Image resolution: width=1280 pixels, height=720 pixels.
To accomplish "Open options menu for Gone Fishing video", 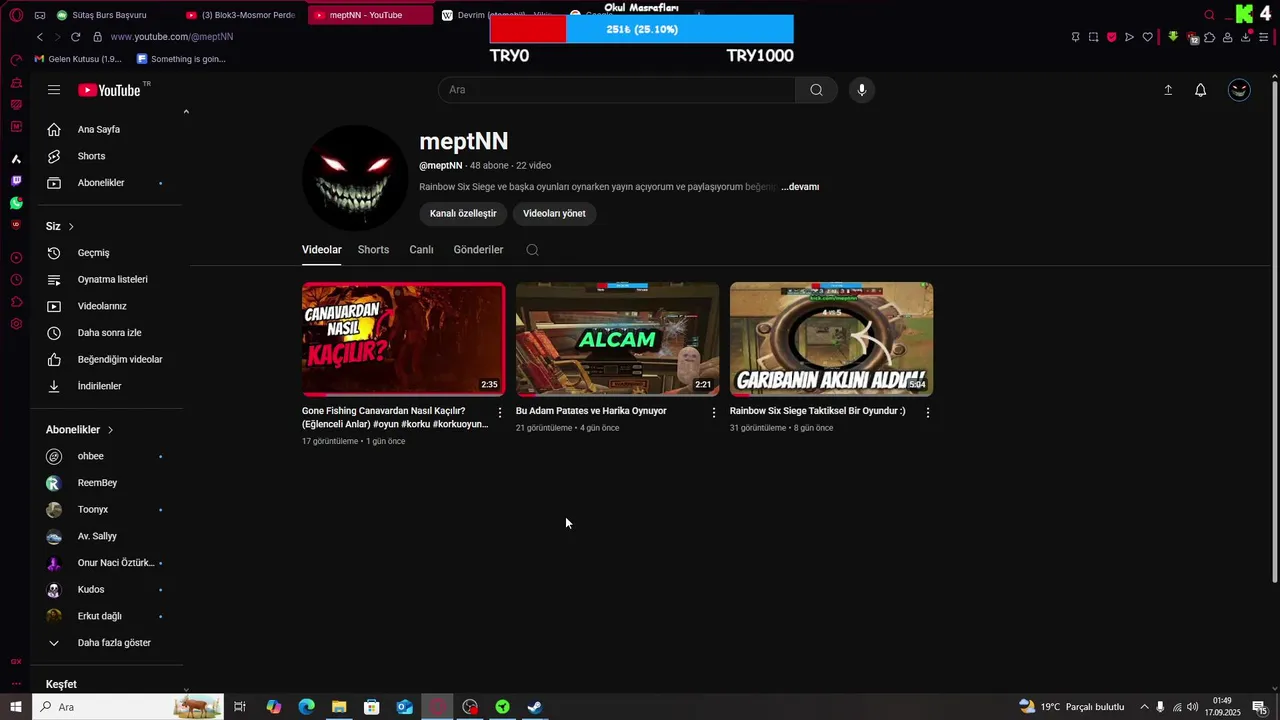I will click(x=500, y=412).
